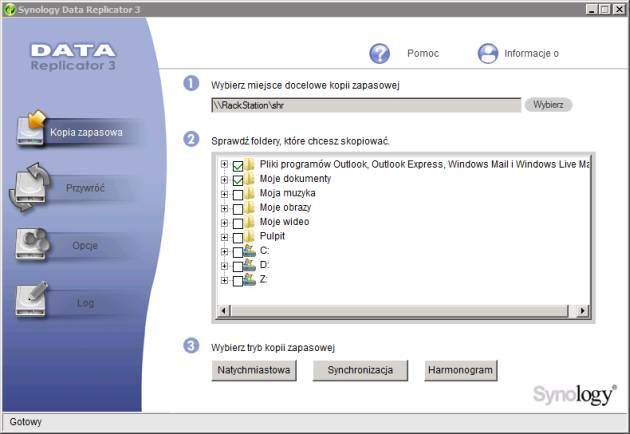630x434 pixels.
Task: Click the D: drive icon
Action: point(249,265)
